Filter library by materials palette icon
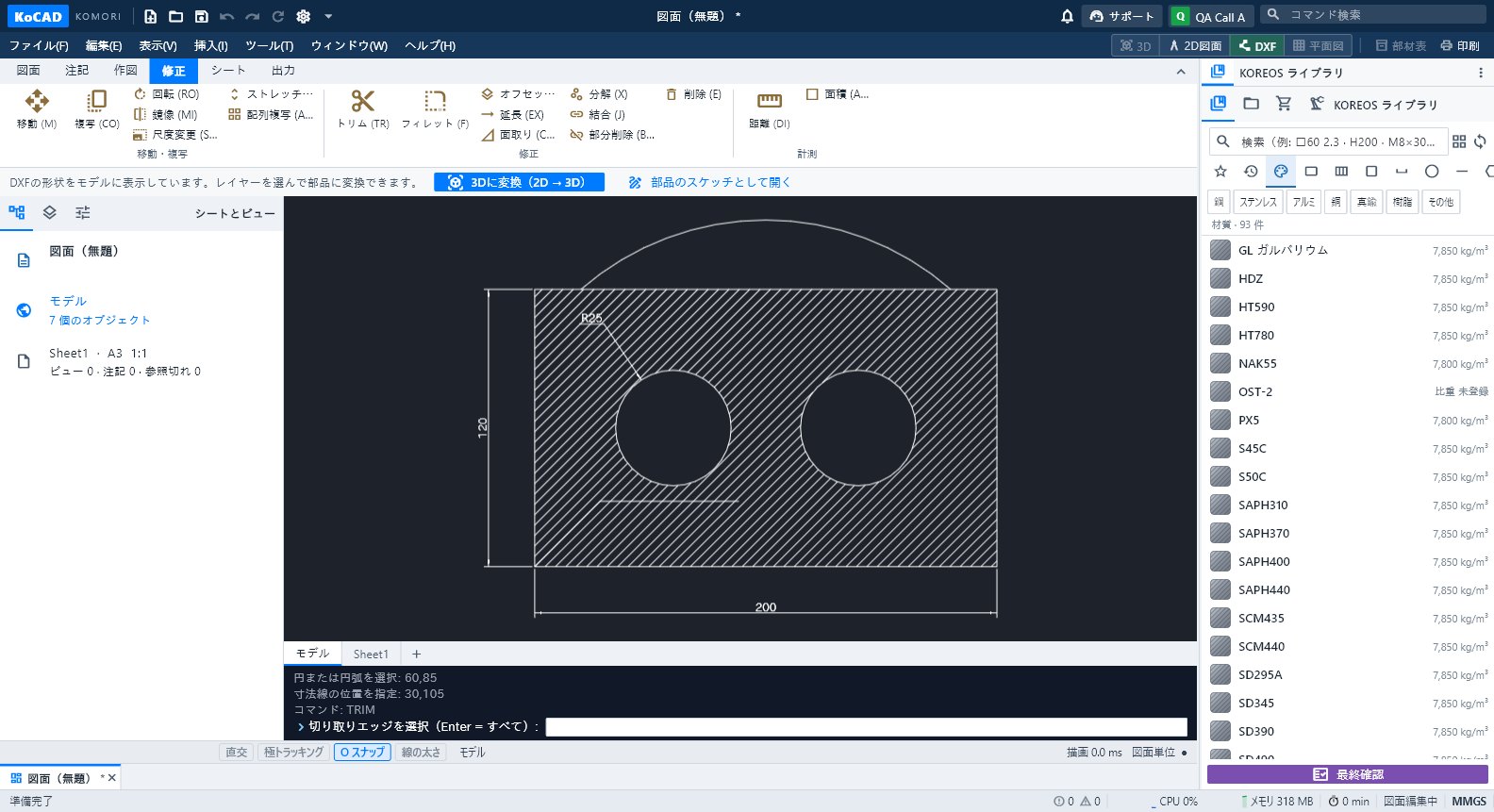 (1281, 172)
